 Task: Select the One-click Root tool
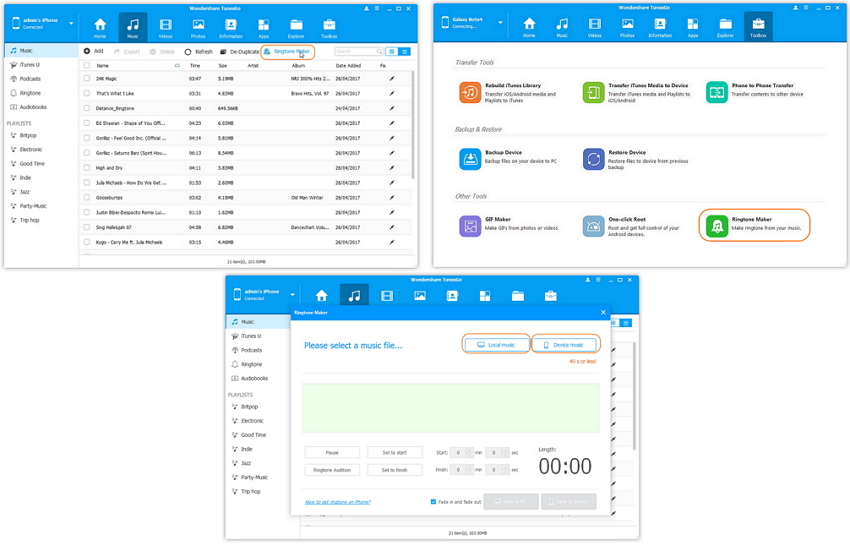point(593,226)
